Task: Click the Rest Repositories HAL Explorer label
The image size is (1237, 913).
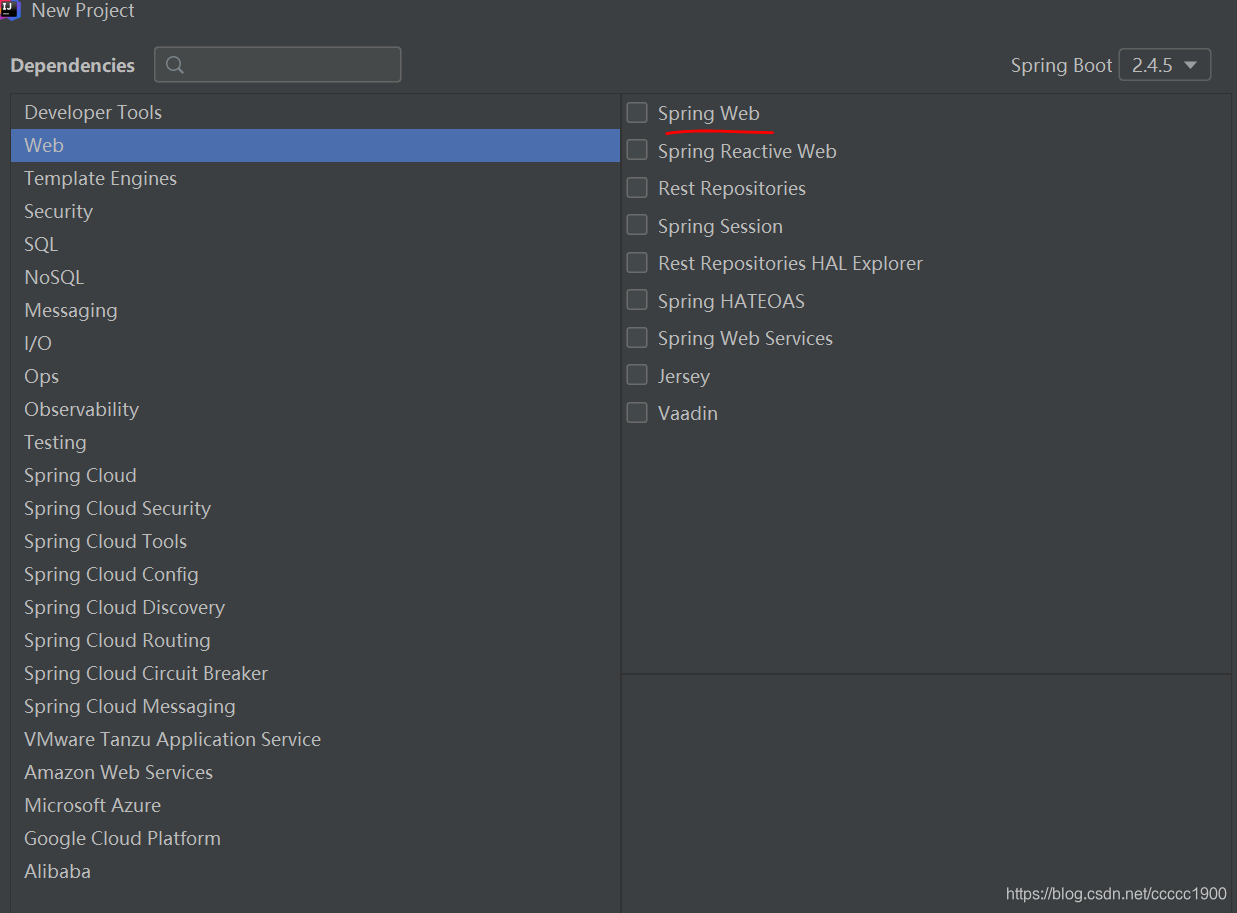Action: 790,263
